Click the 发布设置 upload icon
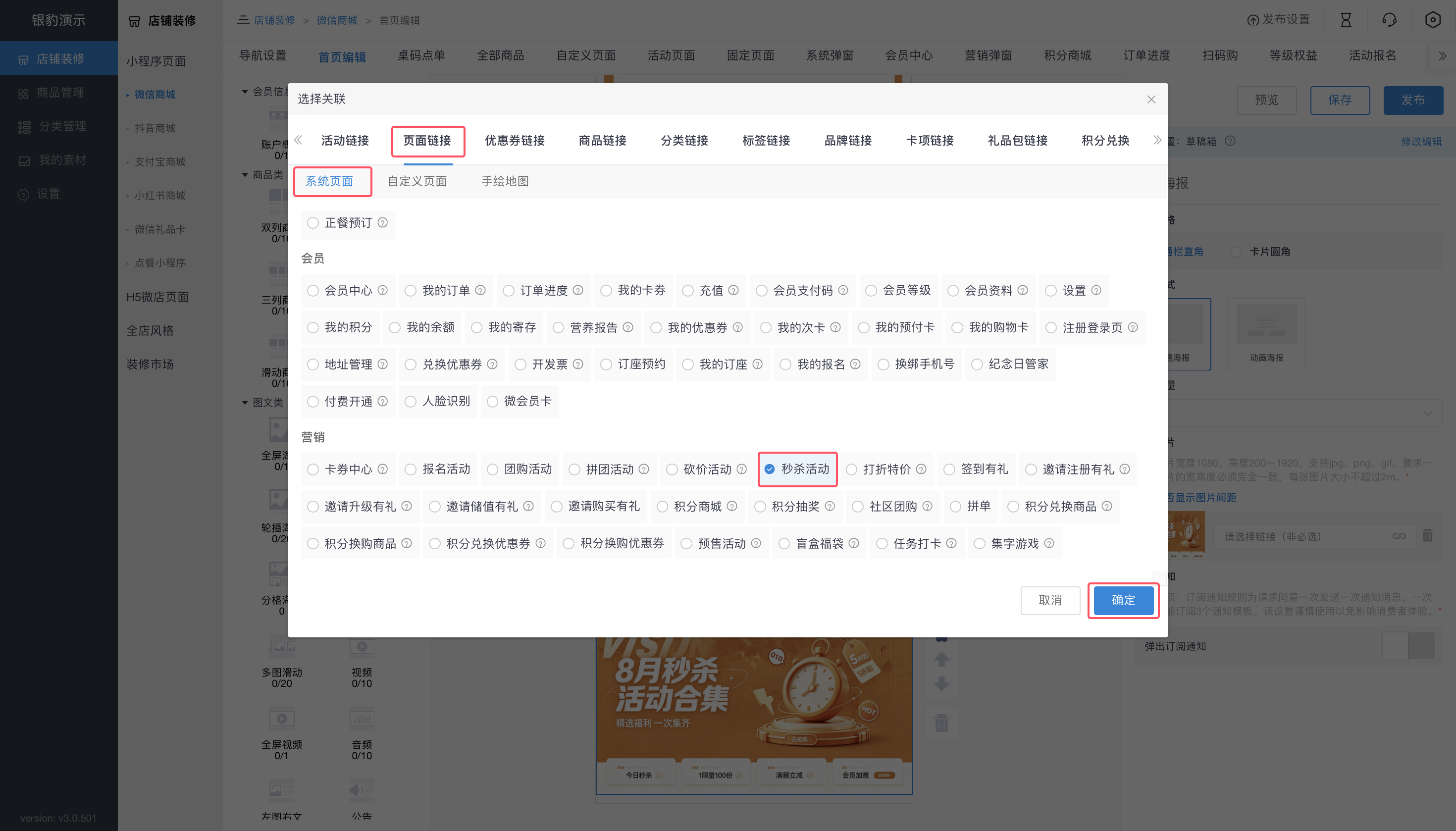Screen dimensions: 1456x831 pos(1252,20)
